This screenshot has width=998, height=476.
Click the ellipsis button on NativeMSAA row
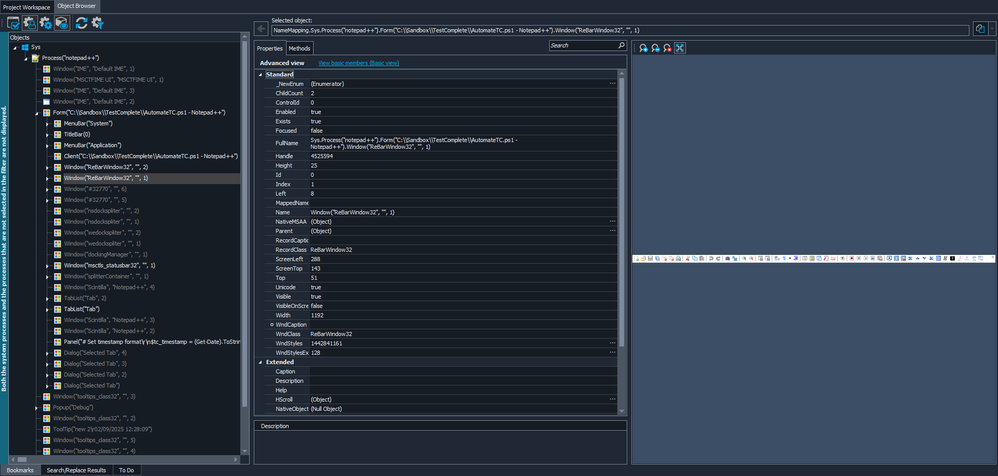tap(612, 221)
